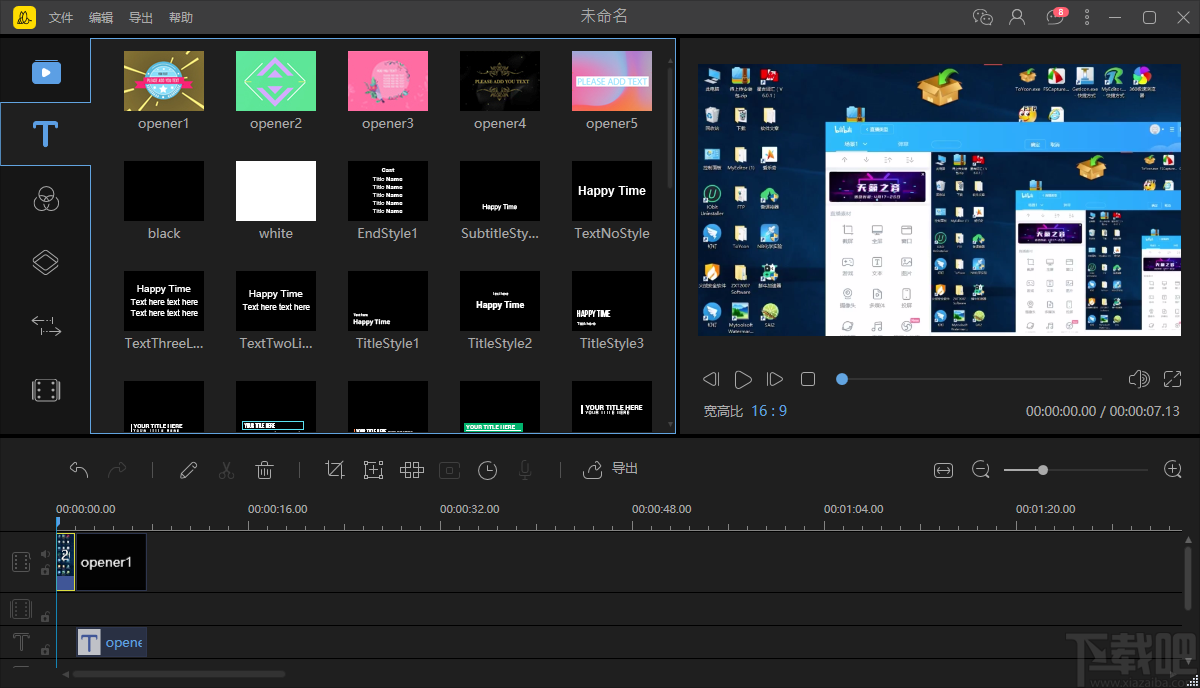Screen dimensions: 1200x688
Task: Toggle lock on the text track
Action: click(x=45, y=650)
